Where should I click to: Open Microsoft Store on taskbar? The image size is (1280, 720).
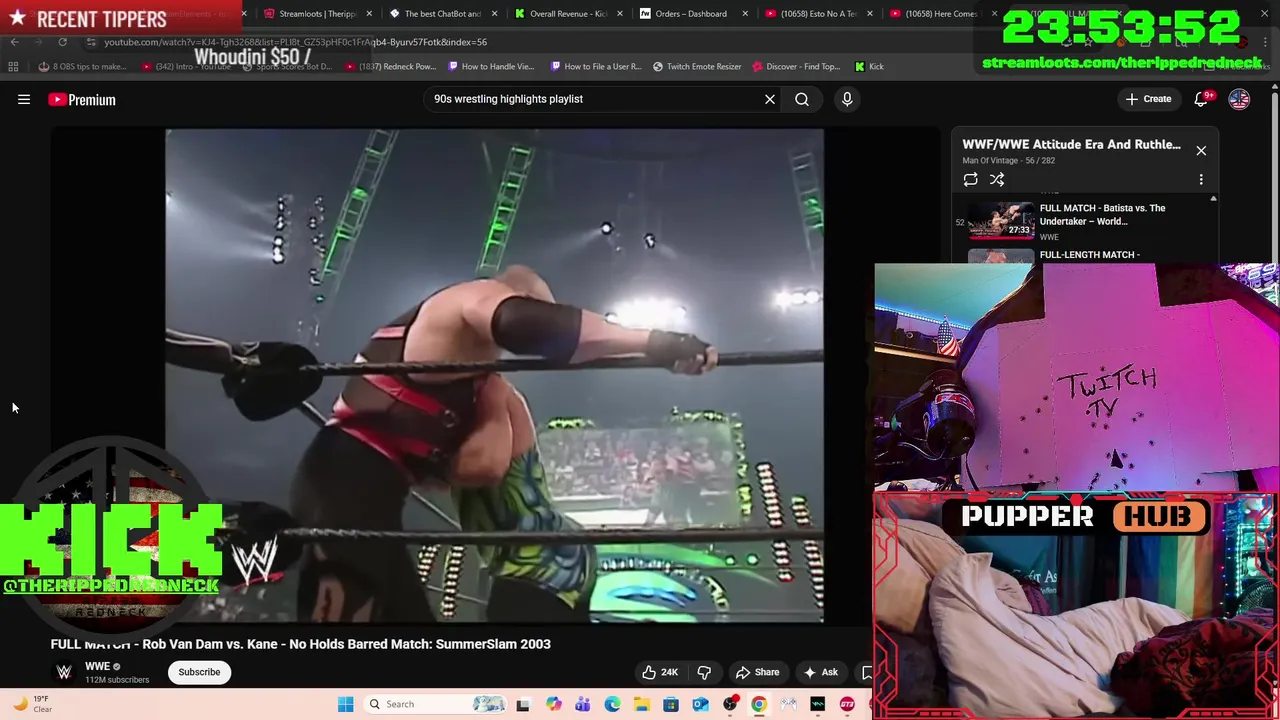[x=671, y=704]
